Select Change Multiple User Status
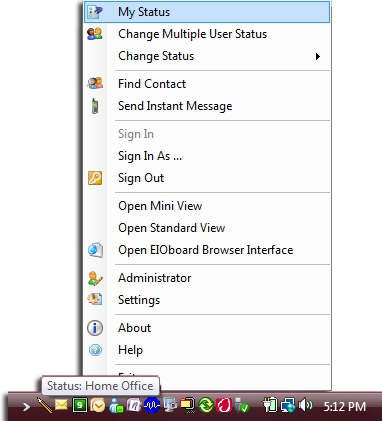 [207, 34]
